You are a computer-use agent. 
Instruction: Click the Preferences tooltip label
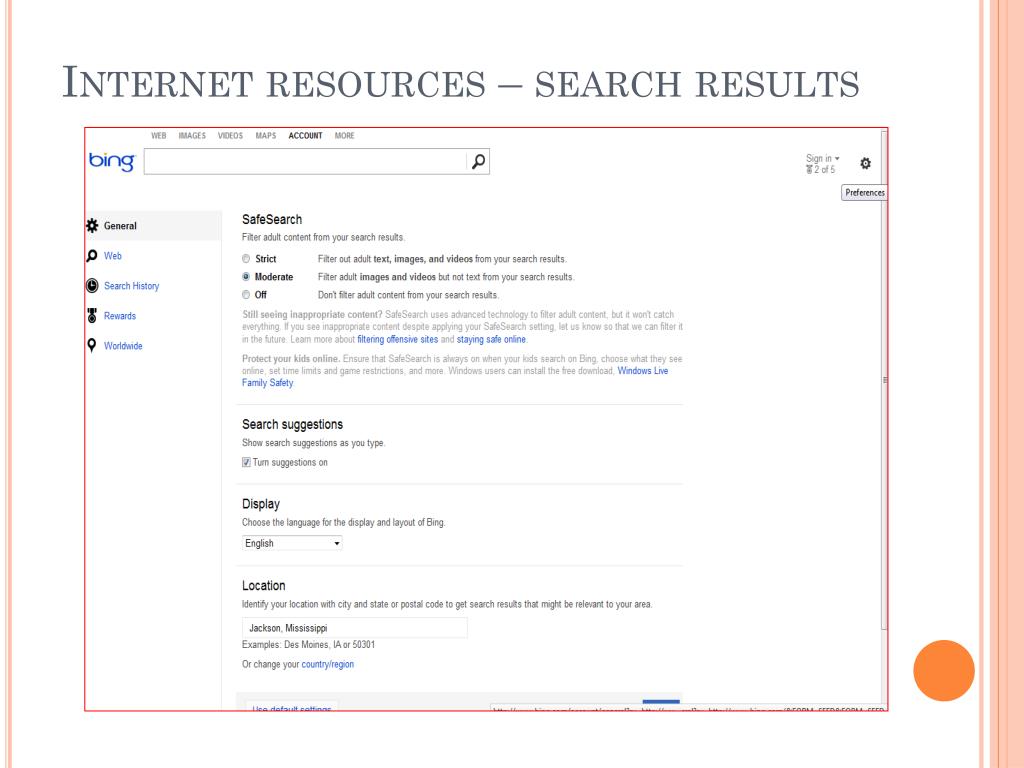[865, 193]
